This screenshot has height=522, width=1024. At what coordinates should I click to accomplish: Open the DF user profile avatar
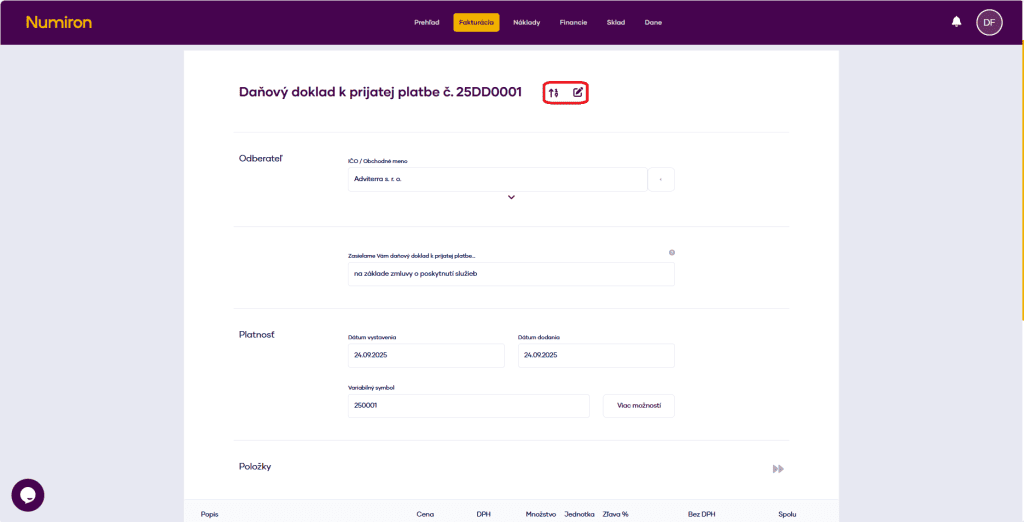[988, 22]
